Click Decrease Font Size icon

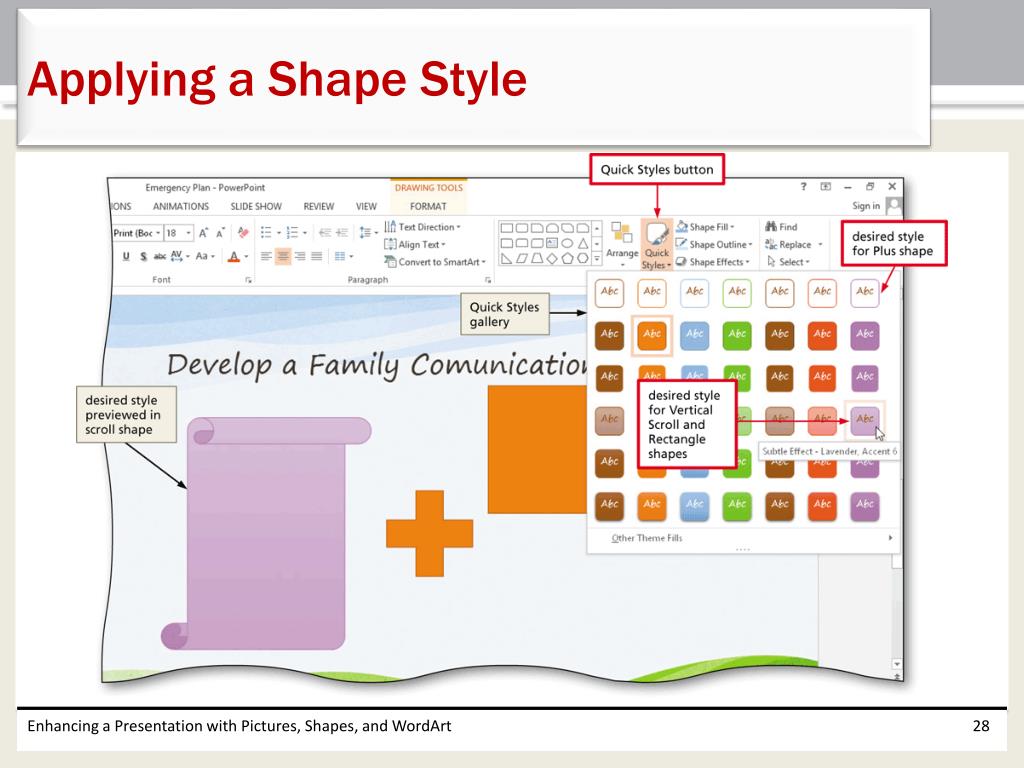click(221, 233)
